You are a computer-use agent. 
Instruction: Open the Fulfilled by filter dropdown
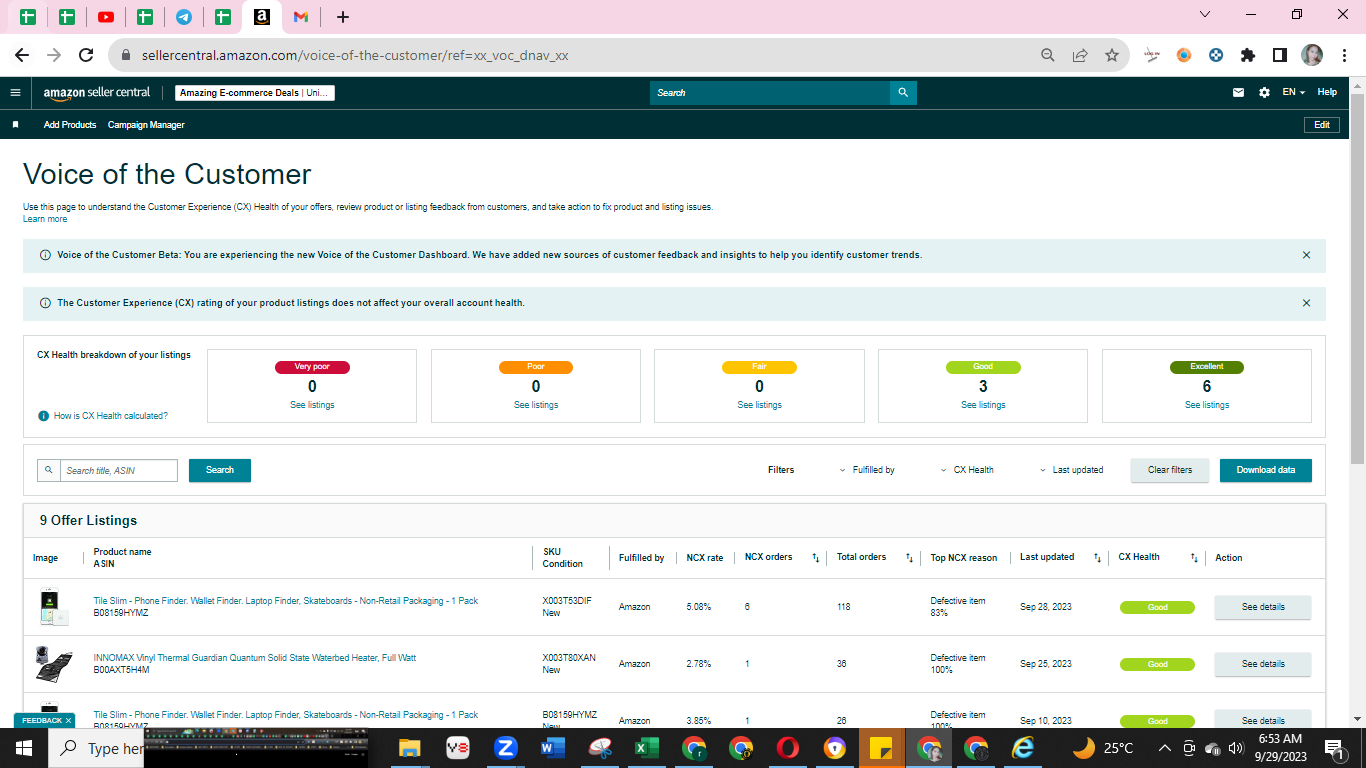click(x=867, y=470)
